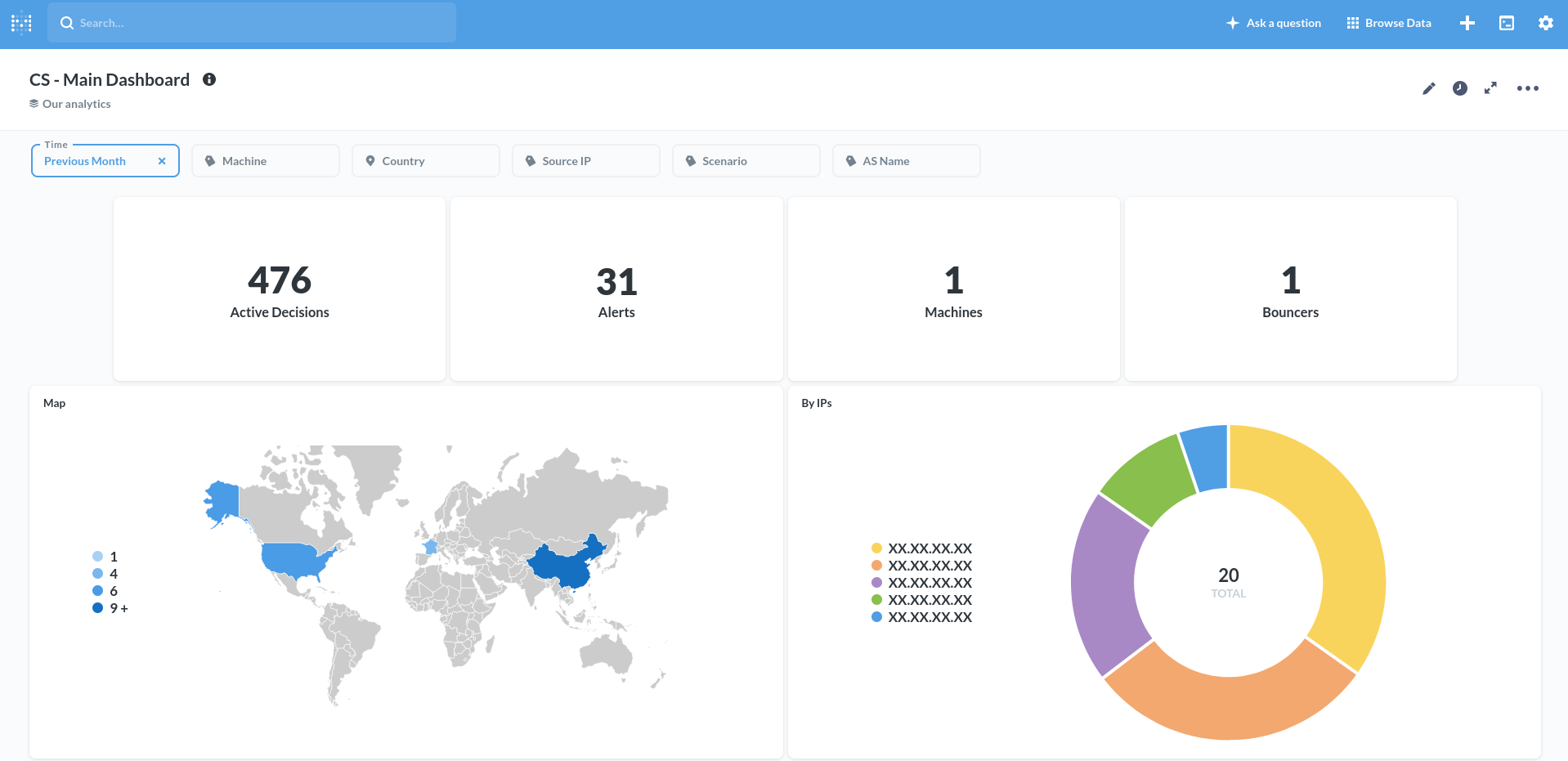This screenshot has width=1568, height=761.
Task: Open the Source IP filter
Action: pyautogui.click(x=585, y=161)
